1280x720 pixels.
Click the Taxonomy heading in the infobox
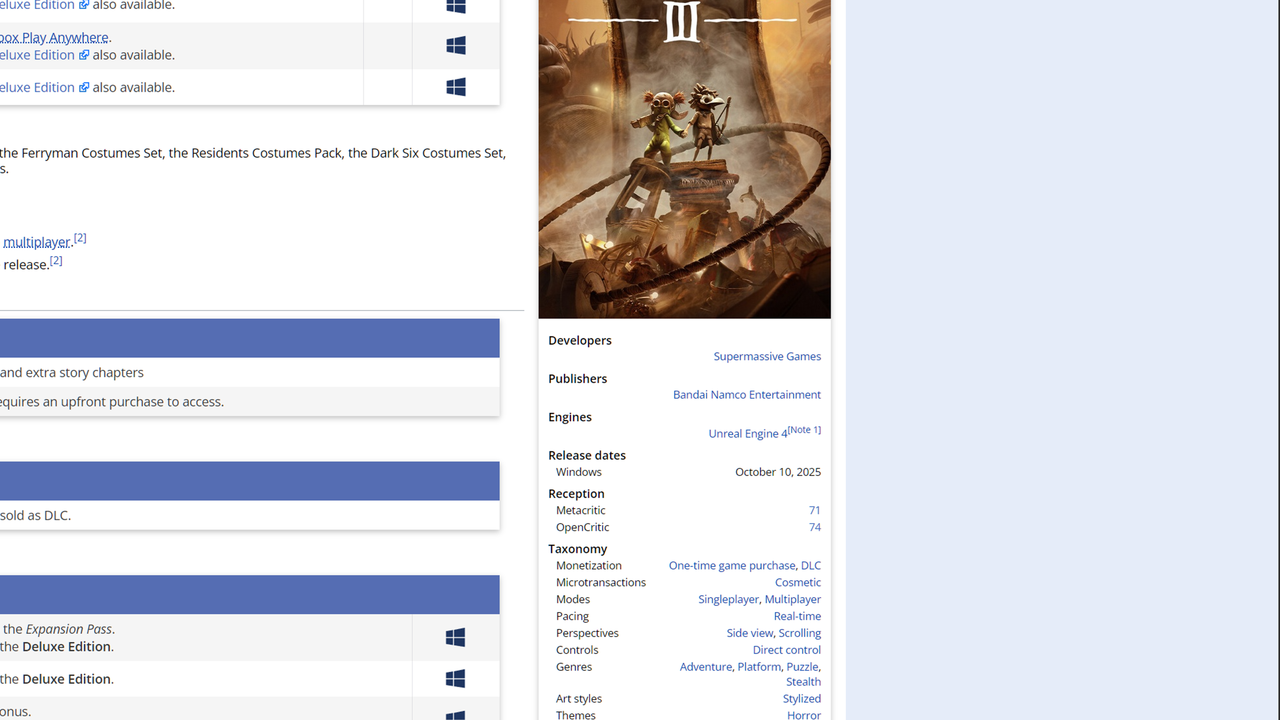578,549
